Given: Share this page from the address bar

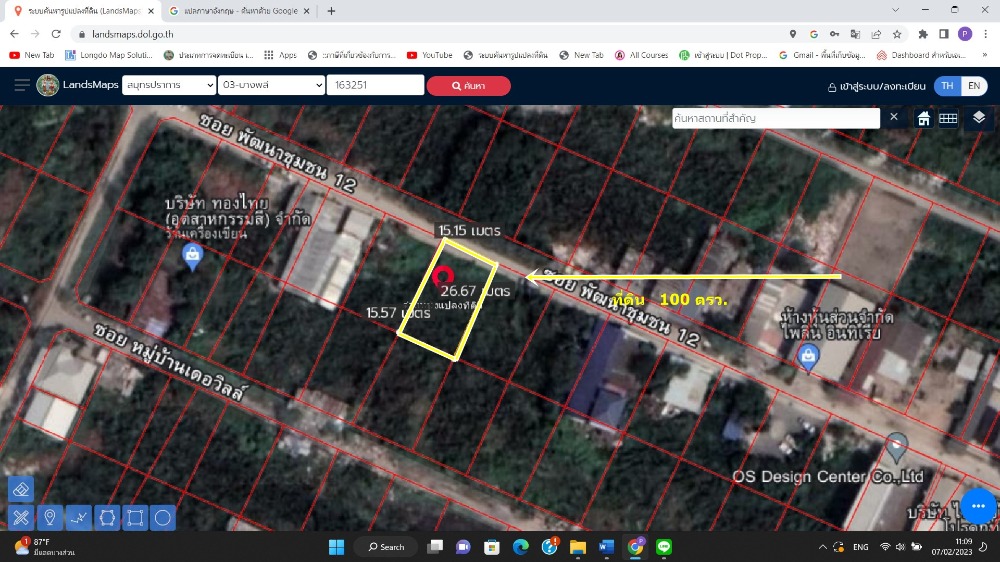Looking at the screenshot, I should [x=876, y=34].
